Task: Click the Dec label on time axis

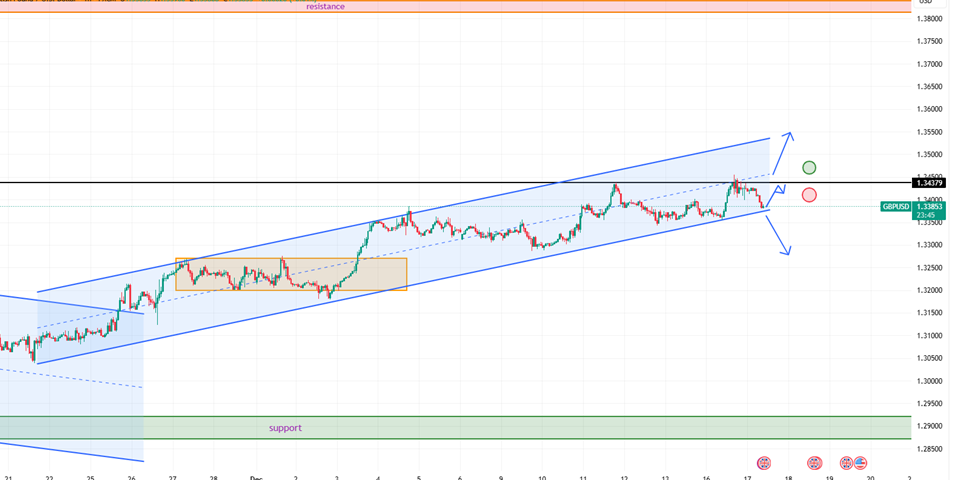Action: [x=256, y=478]
